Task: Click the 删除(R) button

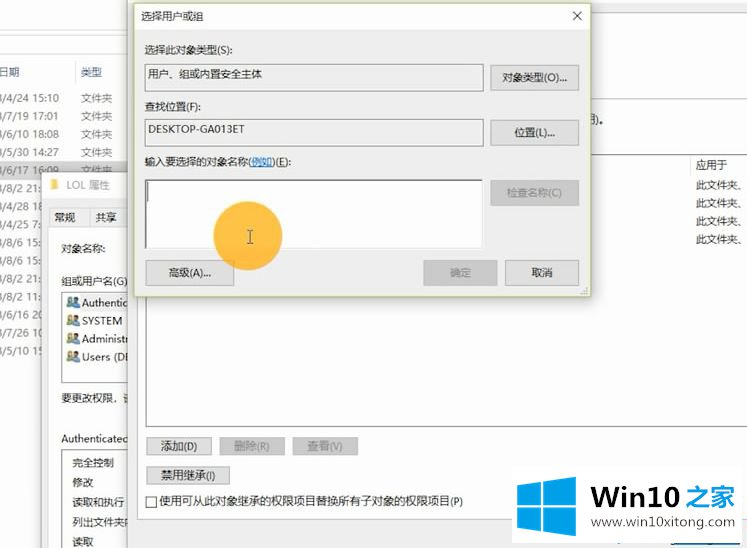Action: pos(252,447)
